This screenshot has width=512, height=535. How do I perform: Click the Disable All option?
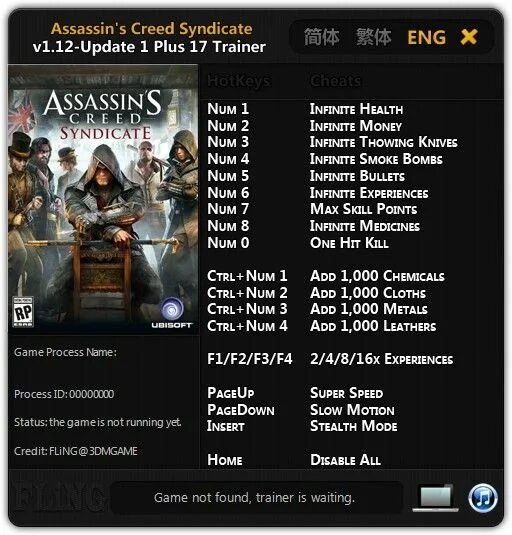coord(345,460)
